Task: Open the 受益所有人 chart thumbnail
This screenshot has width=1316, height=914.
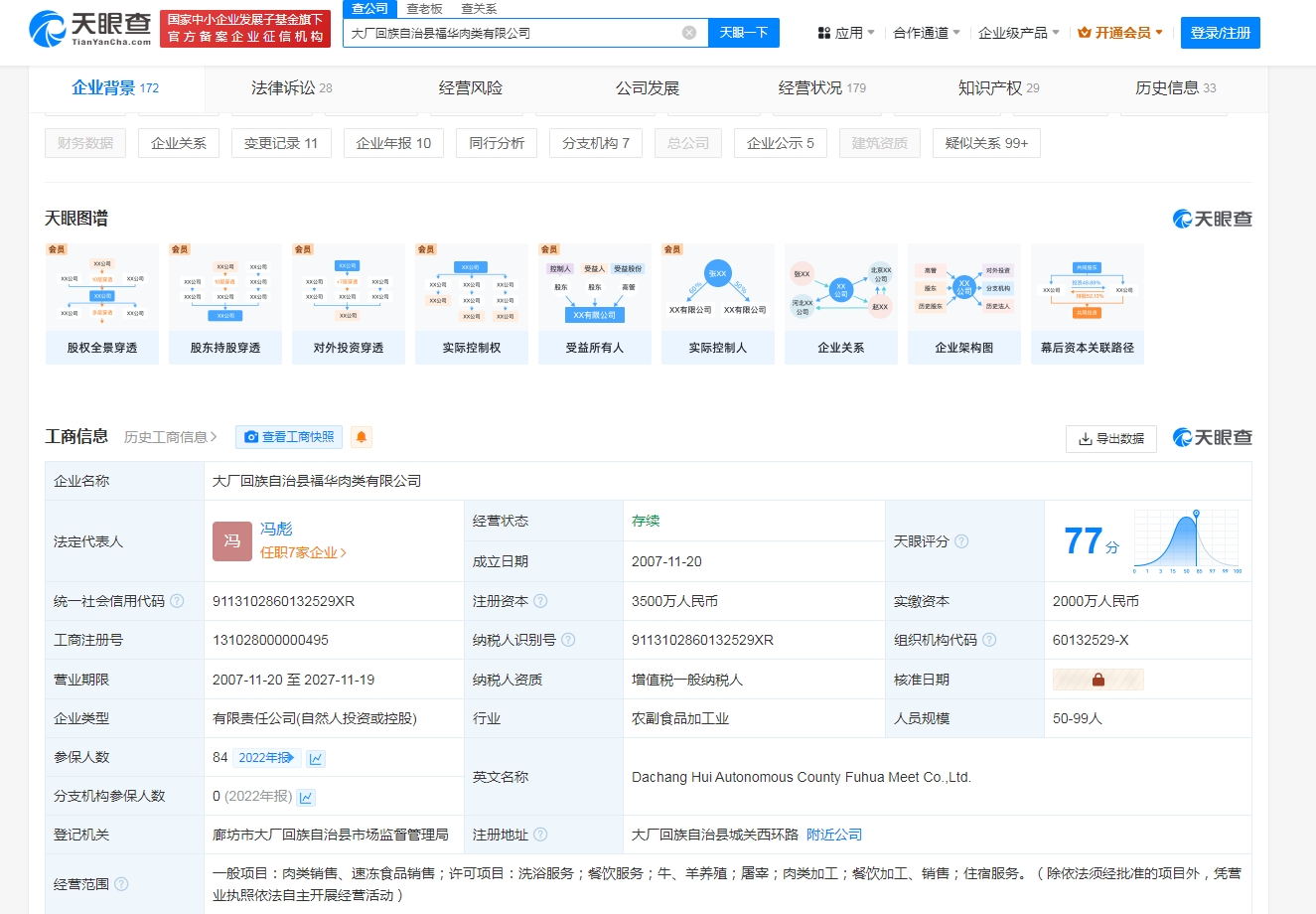Action: tap(595, 304)
